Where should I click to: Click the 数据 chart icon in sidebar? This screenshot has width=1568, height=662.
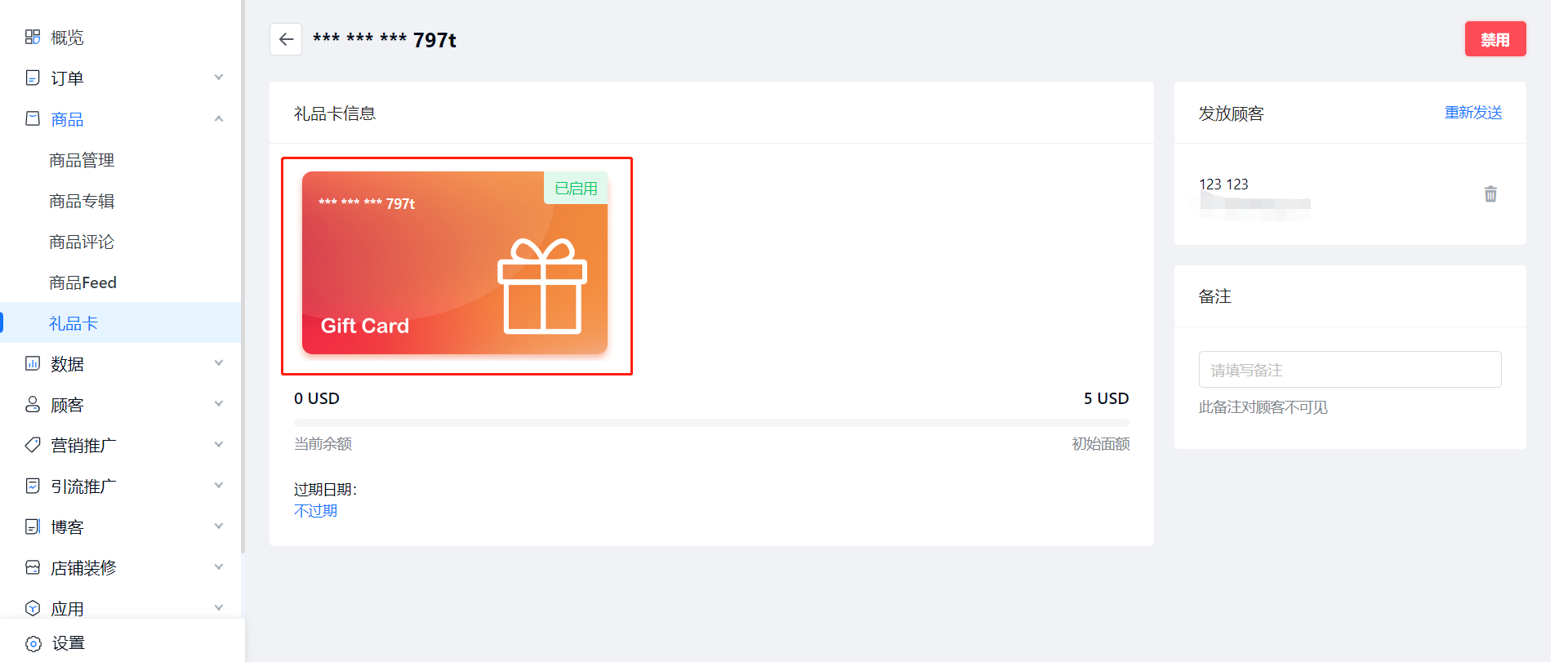[x=33, y=363]
